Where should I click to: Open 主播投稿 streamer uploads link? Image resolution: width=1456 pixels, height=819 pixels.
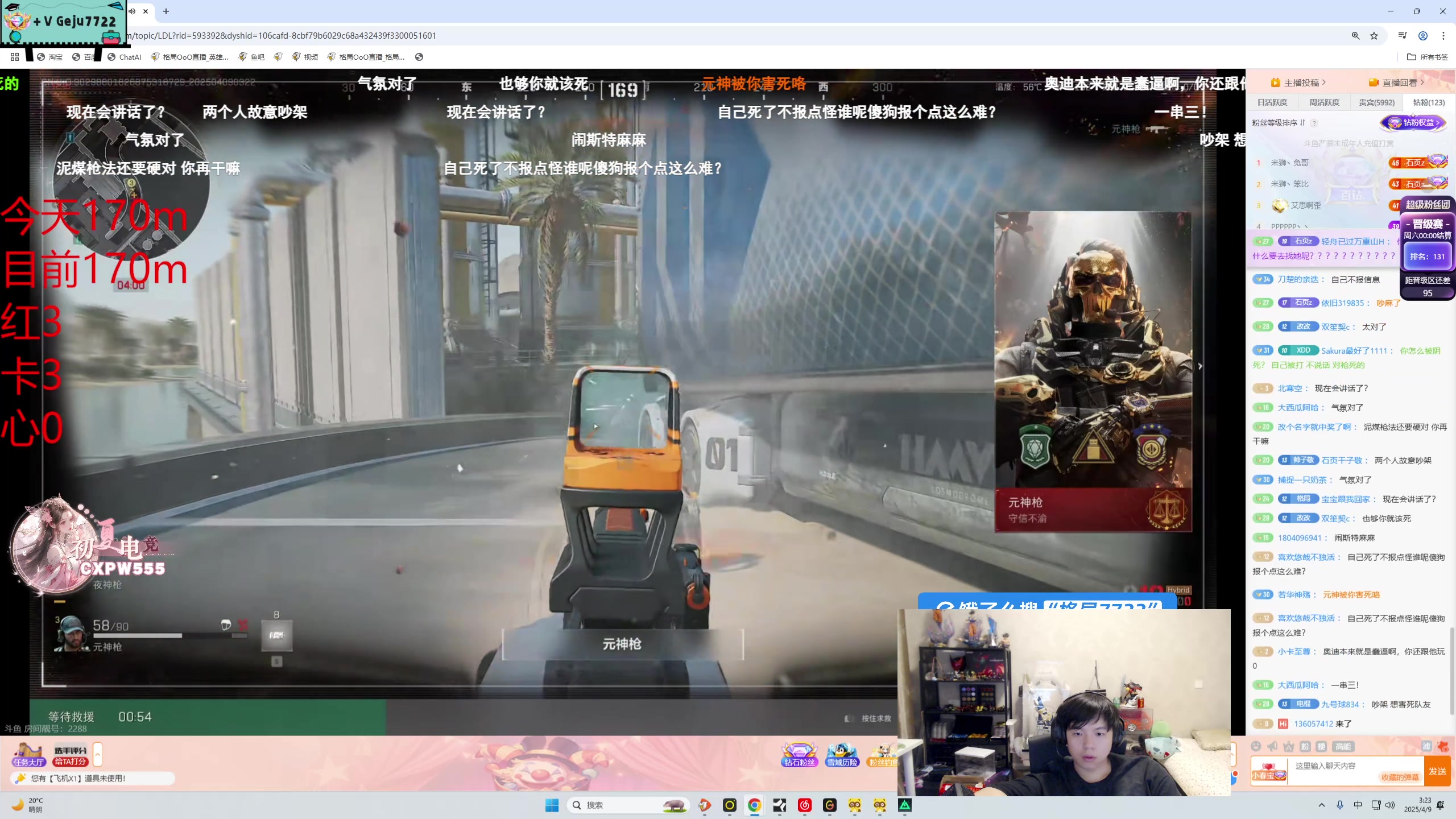coord(1298,82)
